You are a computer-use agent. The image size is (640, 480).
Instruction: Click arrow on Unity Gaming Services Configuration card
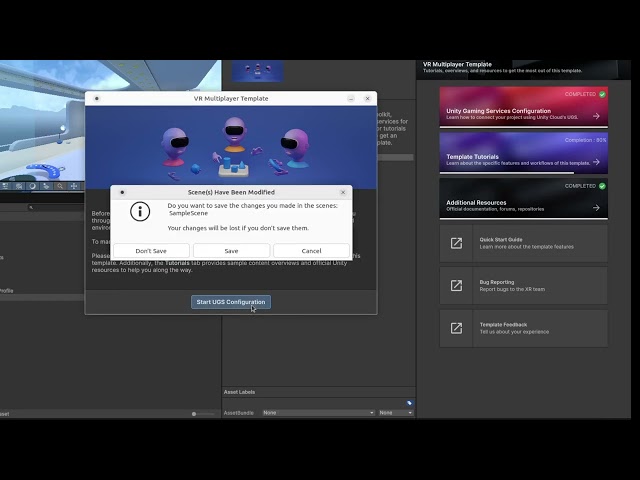click(596, 116)
